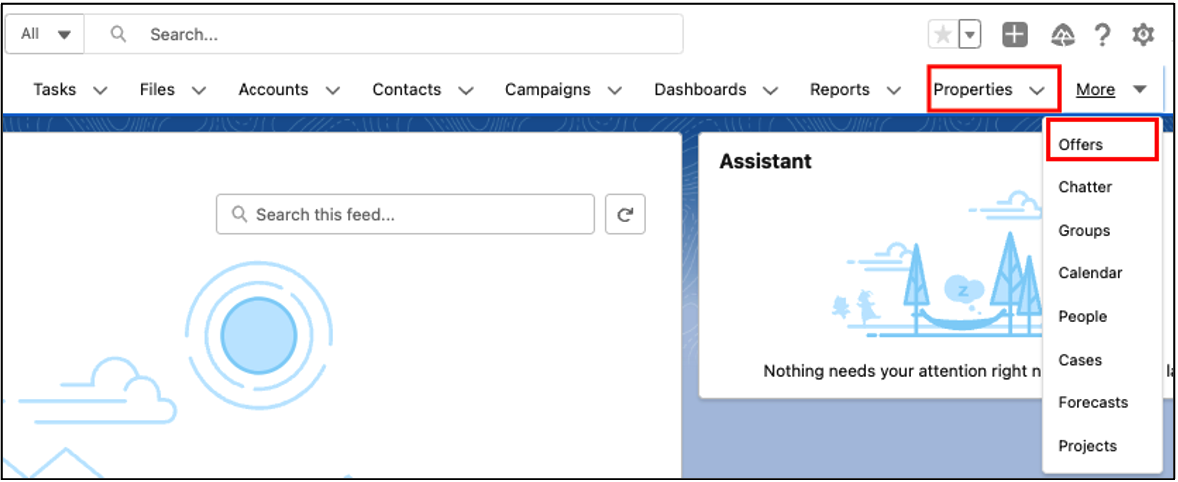Viewport: 1178px width, 482px height.
Task: Click the Search this feed box
Action: click(405, 214)
